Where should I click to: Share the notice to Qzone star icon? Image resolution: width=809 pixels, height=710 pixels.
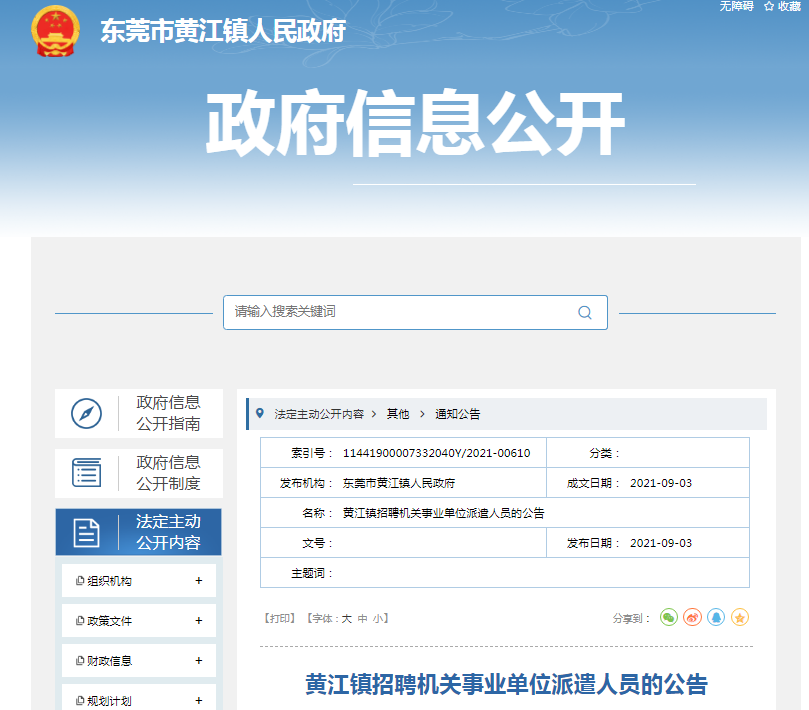[x=740, y=618]
